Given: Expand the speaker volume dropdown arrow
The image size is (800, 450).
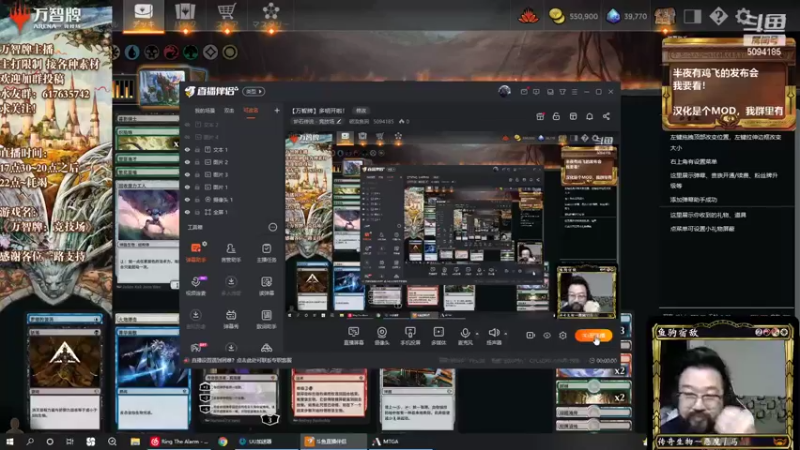Looking at the screenshot, I should click(506, 334).
